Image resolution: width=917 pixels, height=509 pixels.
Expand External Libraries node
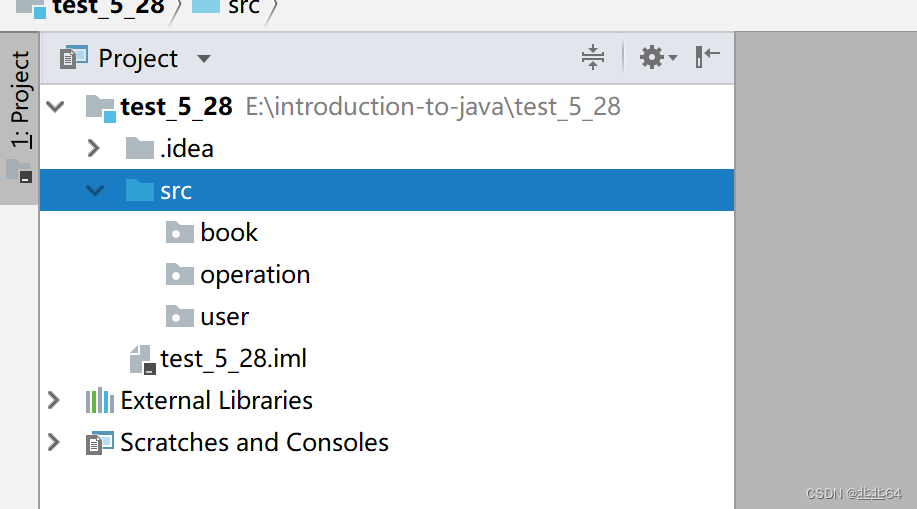(x=54, y=401)
